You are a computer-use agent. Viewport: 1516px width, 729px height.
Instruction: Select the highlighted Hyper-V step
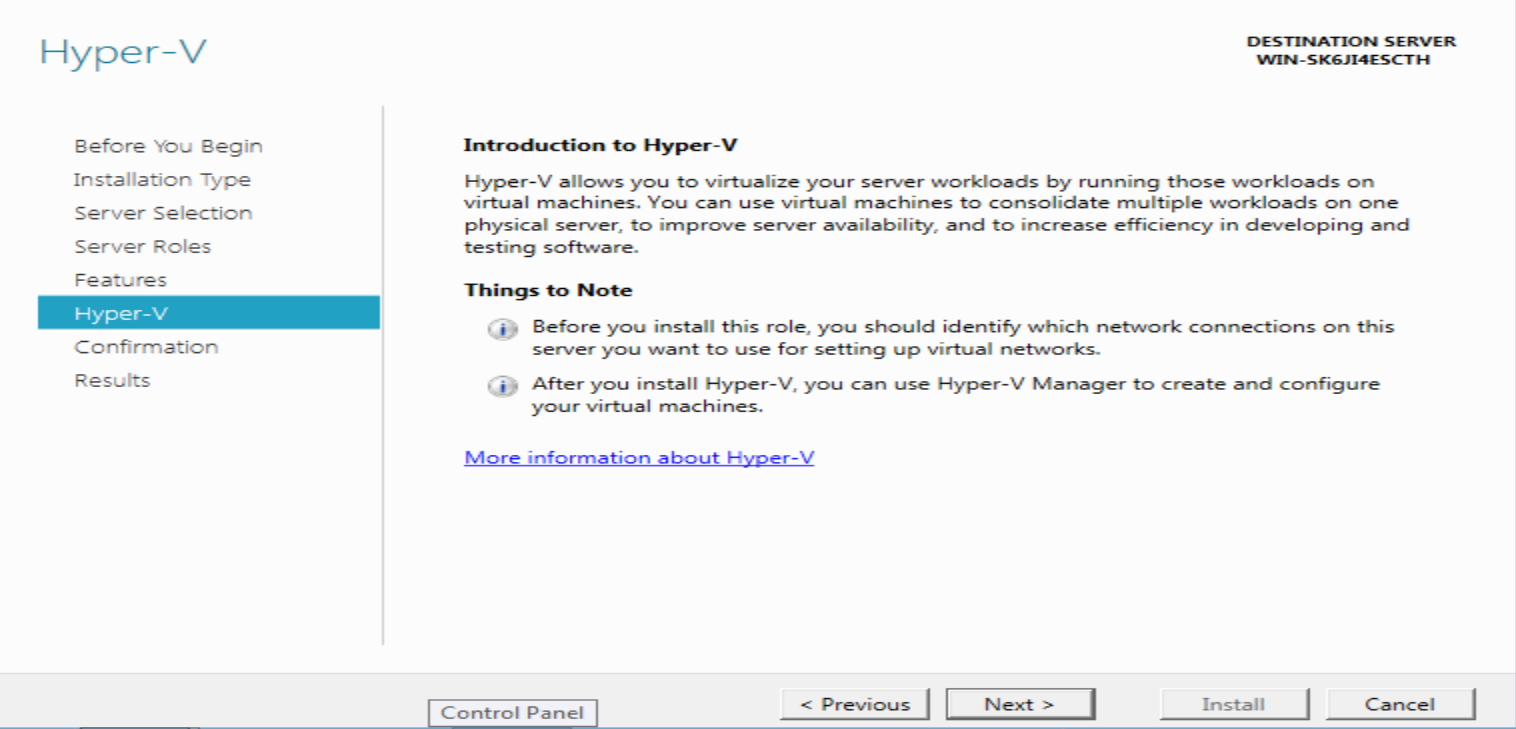[x=209, y=313]
